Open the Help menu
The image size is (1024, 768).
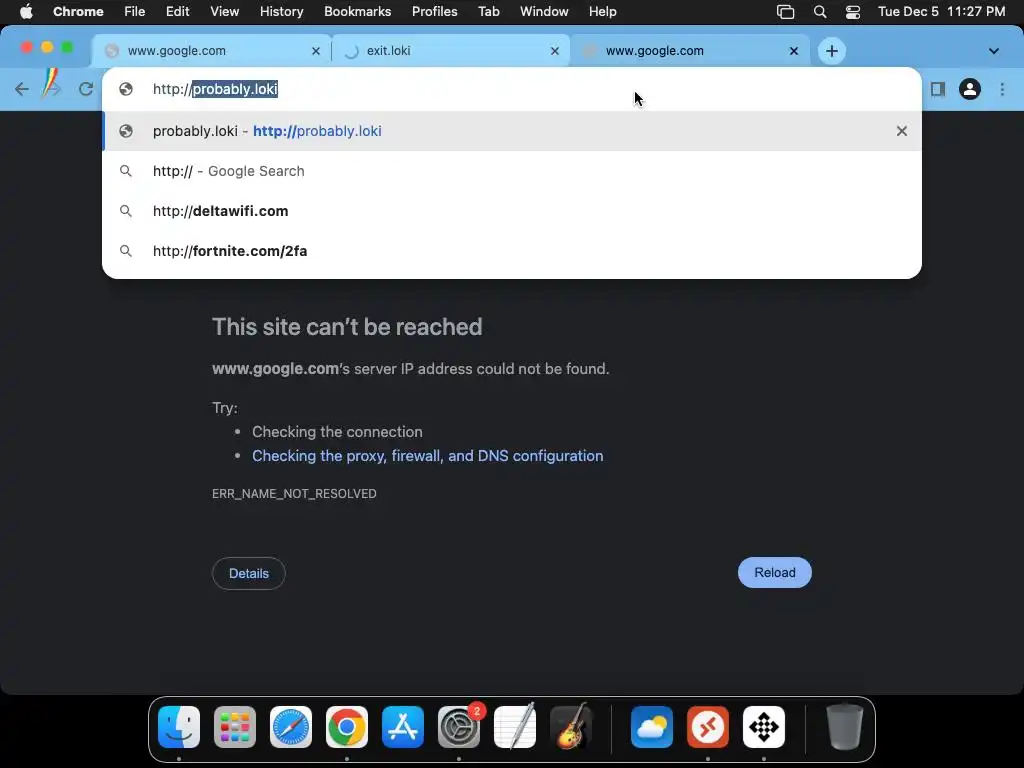(602, 12)
